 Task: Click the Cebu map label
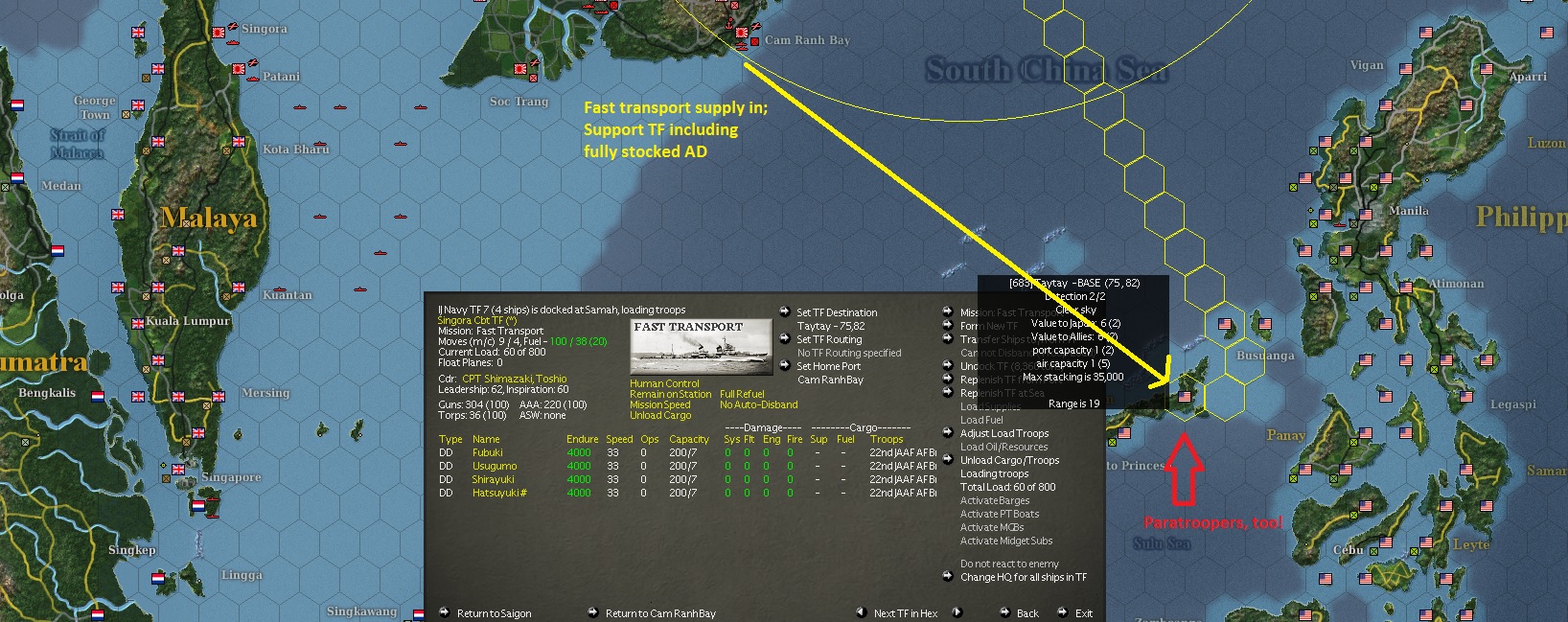pyautogui.click(x=1349, y=550)
